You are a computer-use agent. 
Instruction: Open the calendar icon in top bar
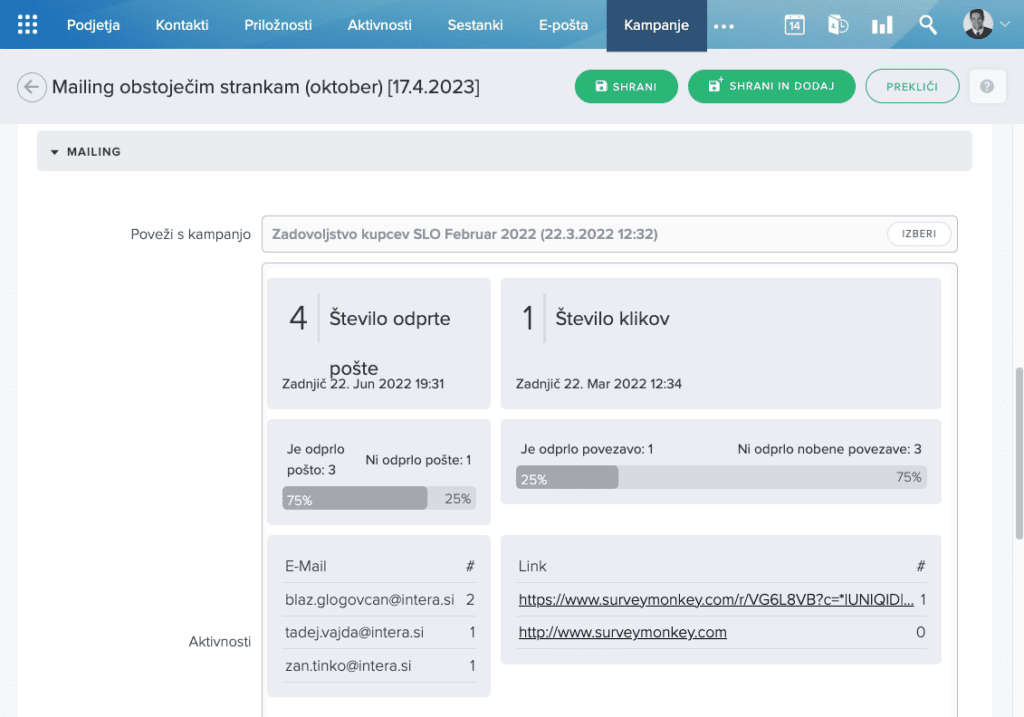794,25
